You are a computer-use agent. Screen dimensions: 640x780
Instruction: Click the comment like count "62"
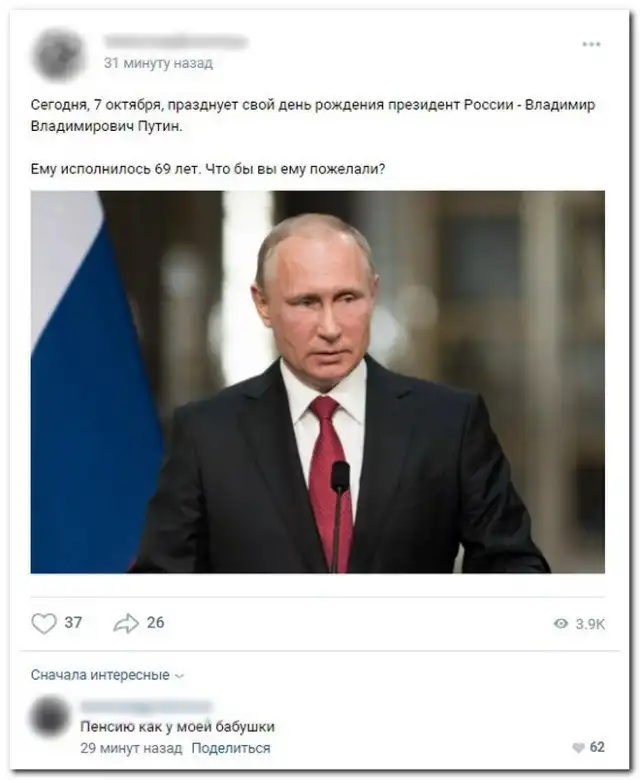pos(597,747)
